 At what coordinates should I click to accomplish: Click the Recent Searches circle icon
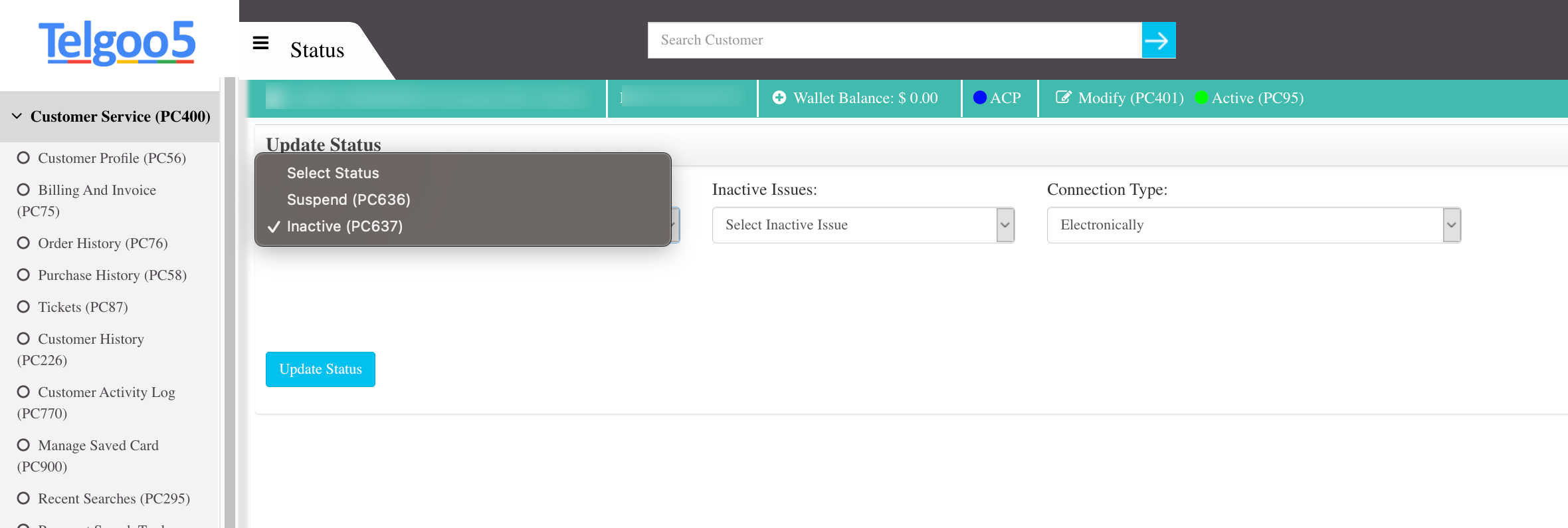(24, 498)
